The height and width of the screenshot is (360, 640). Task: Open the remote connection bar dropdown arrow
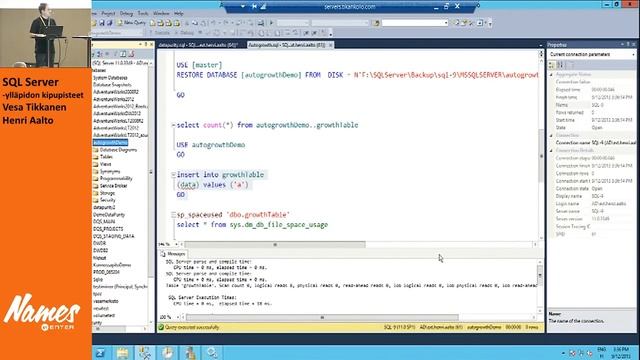click(x=243, y=7)
